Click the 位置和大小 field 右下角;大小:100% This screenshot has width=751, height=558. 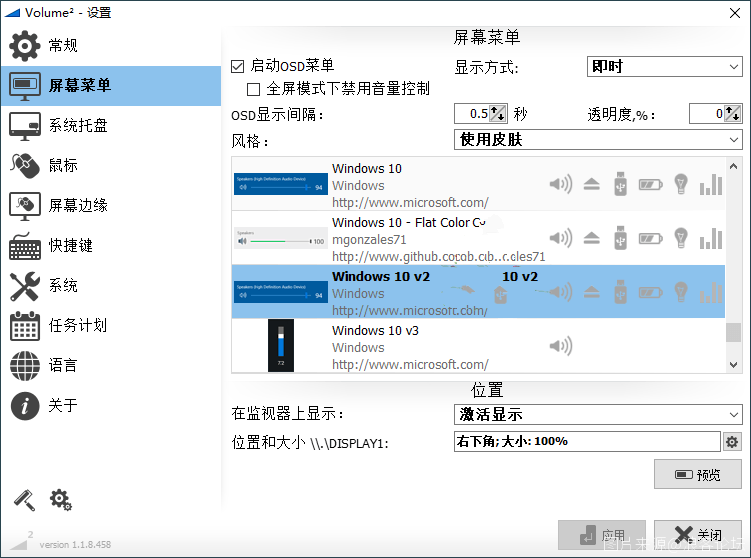[587, 441]
